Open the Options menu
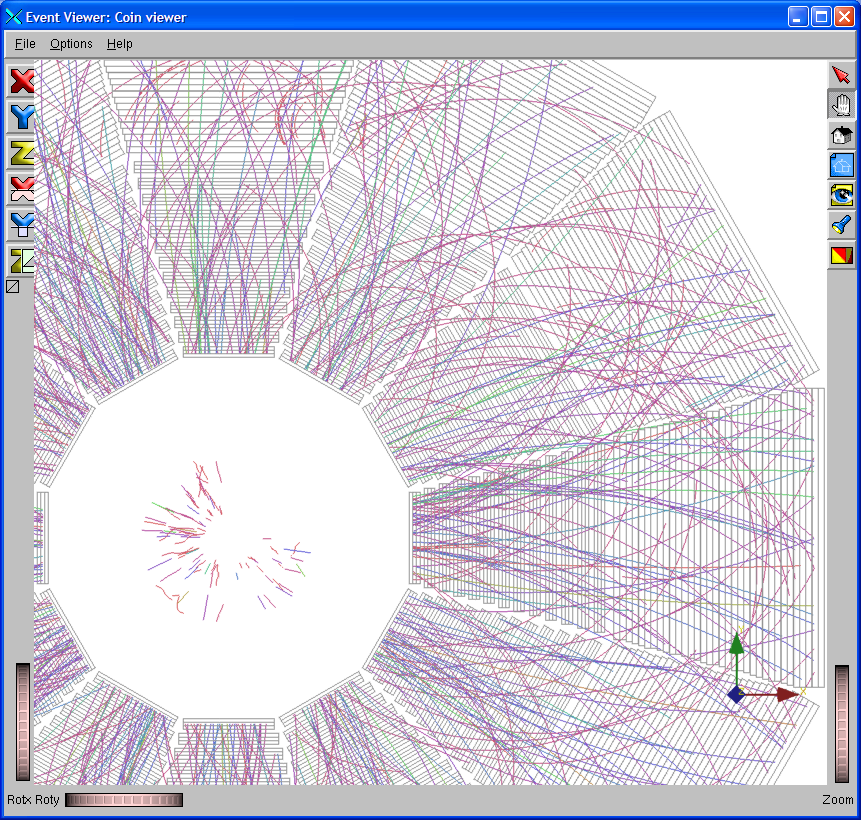 (x=71, y=44)
